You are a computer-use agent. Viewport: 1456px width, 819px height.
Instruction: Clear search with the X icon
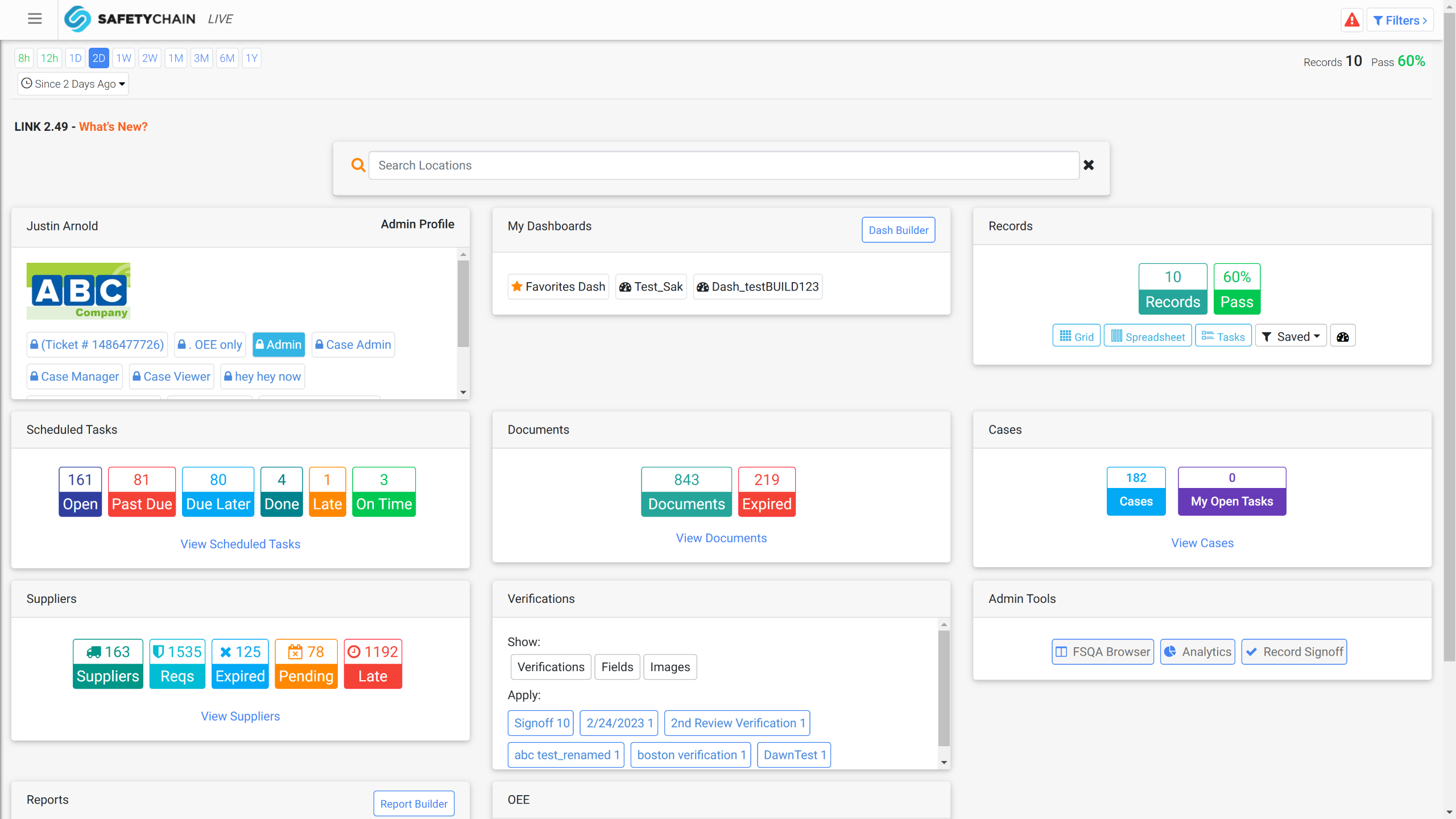(1089, 165)
